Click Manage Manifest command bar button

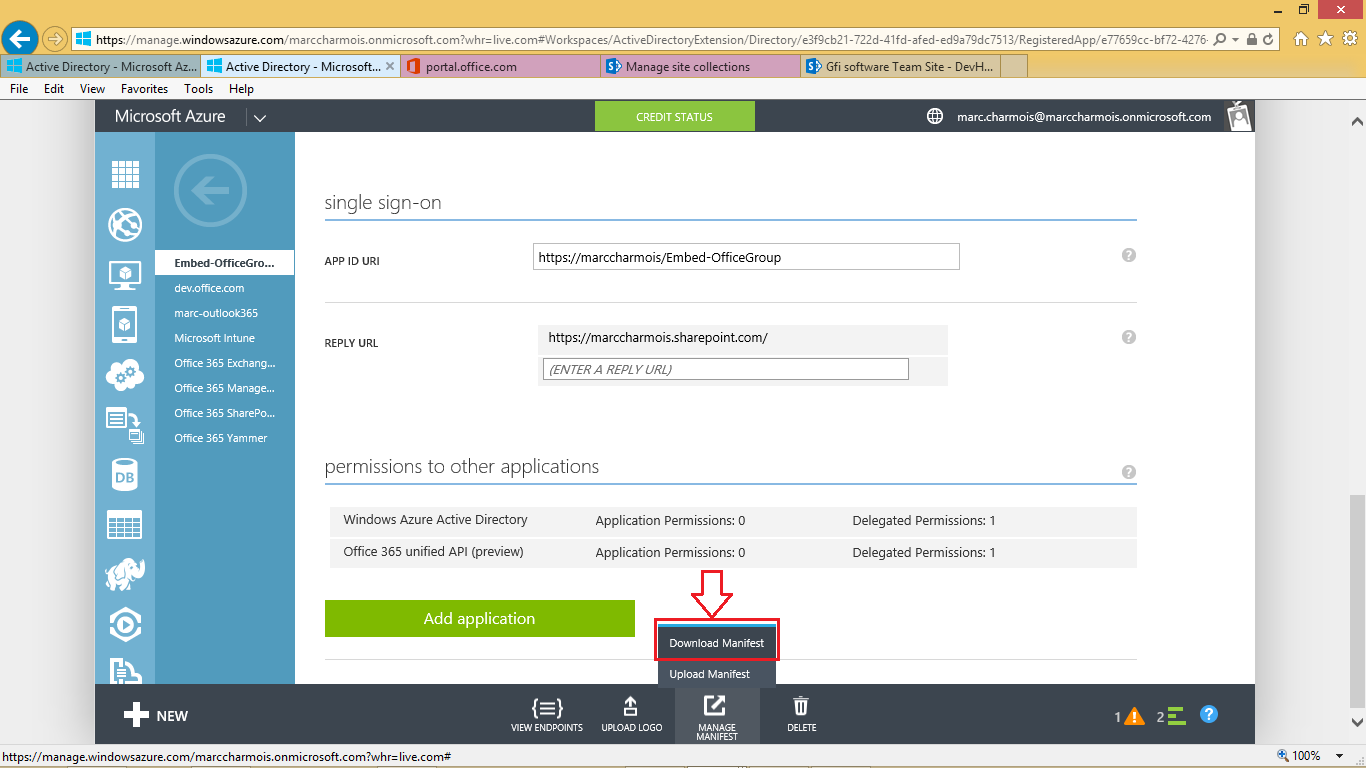[717, 717]
